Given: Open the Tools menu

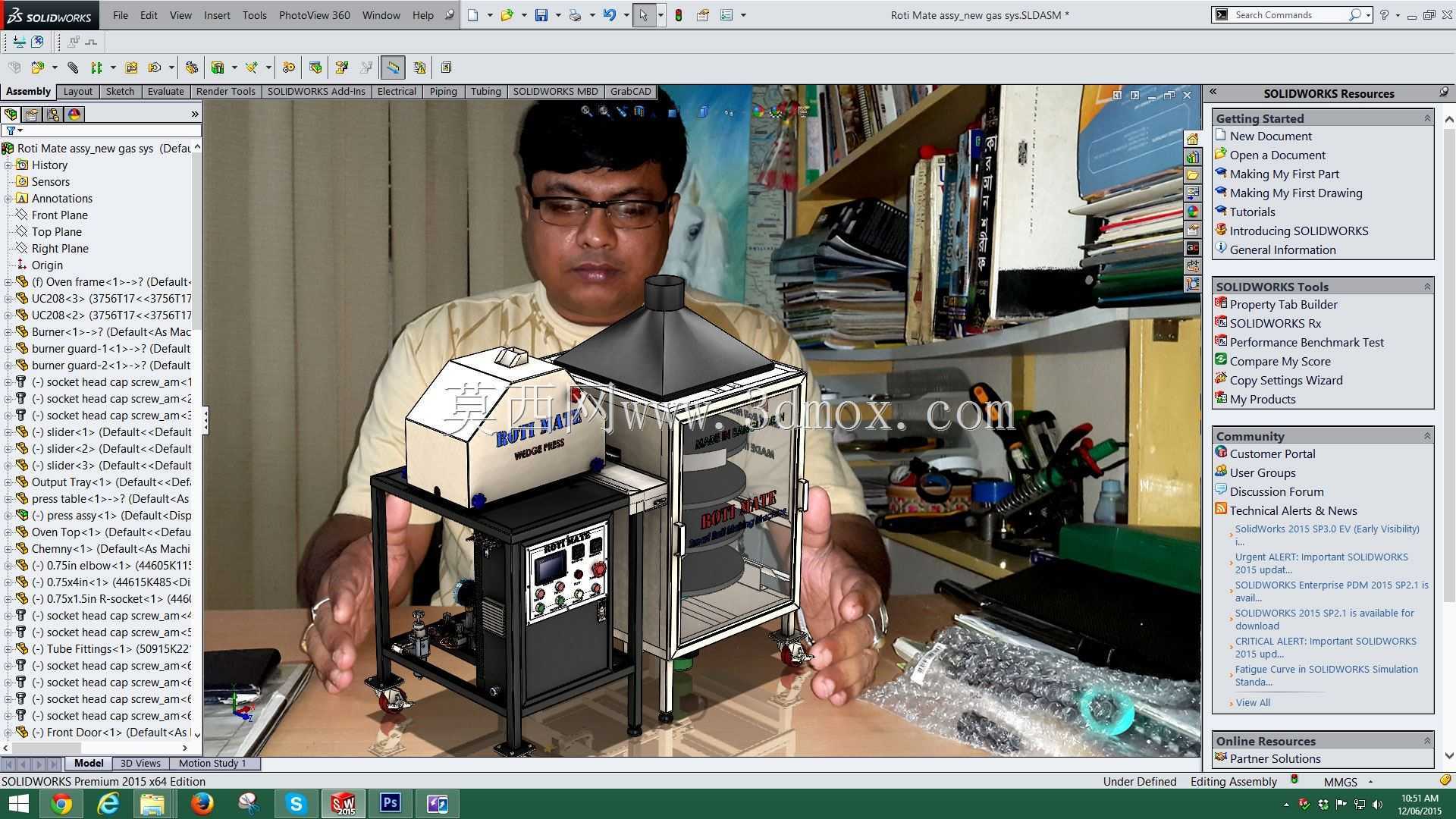Looking at the screenshot, I should click(254, 15).
